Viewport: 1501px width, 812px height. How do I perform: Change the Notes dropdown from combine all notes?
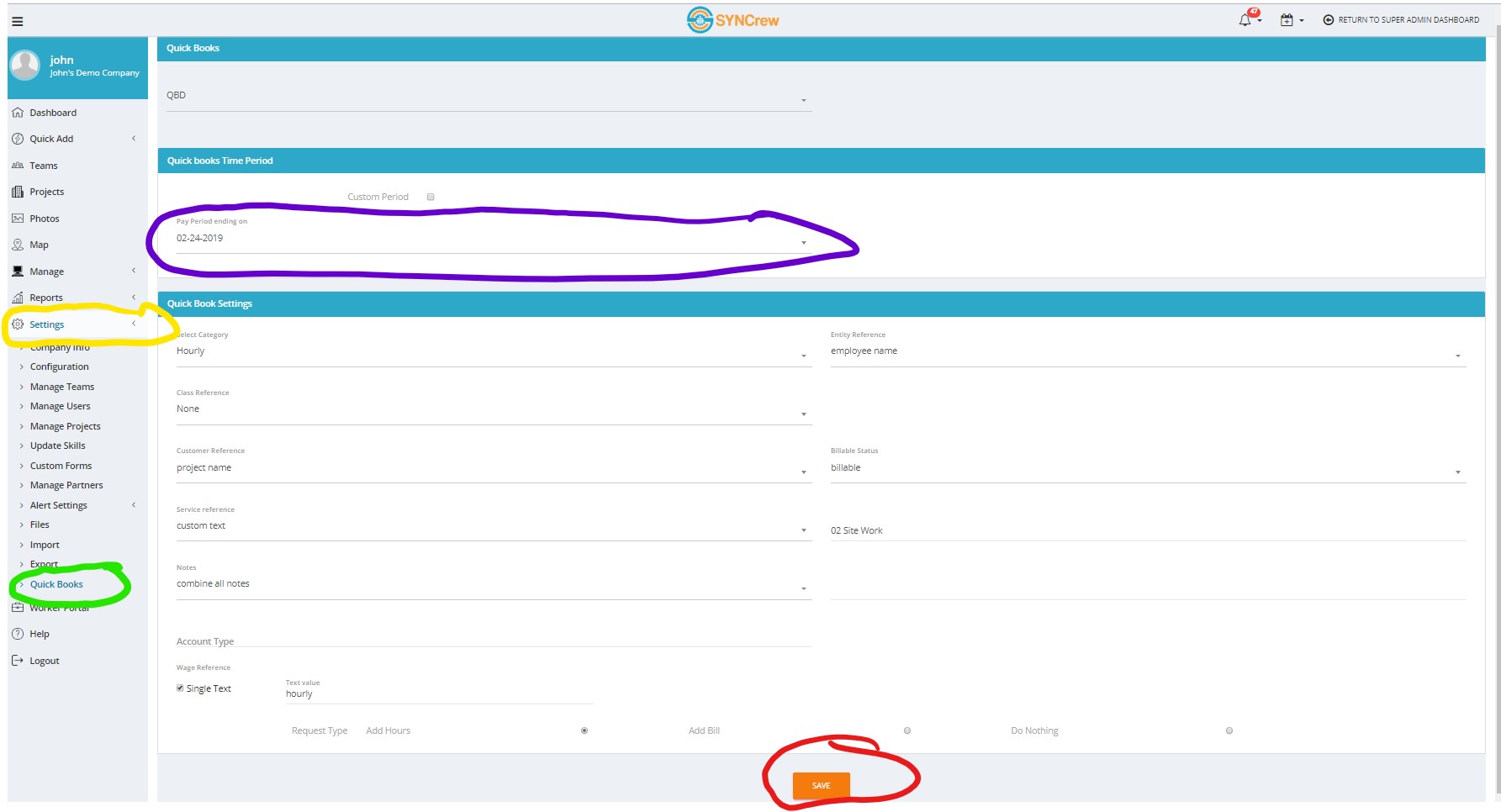click(803, 588)
